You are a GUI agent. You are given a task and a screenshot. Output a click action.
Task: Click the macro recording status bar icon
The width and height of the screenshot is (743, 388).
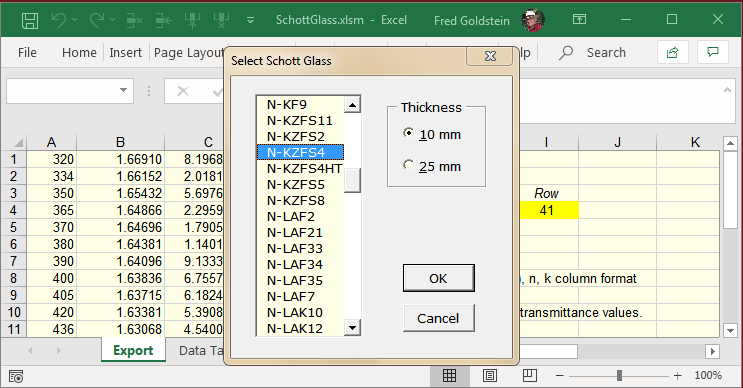point(16,376)
